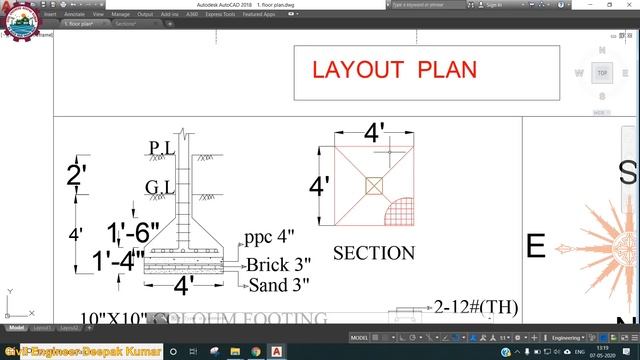Viewport: 640px width, 360px height.
Task: Open the Annotate ribbon tab
Action: [74, 14]
